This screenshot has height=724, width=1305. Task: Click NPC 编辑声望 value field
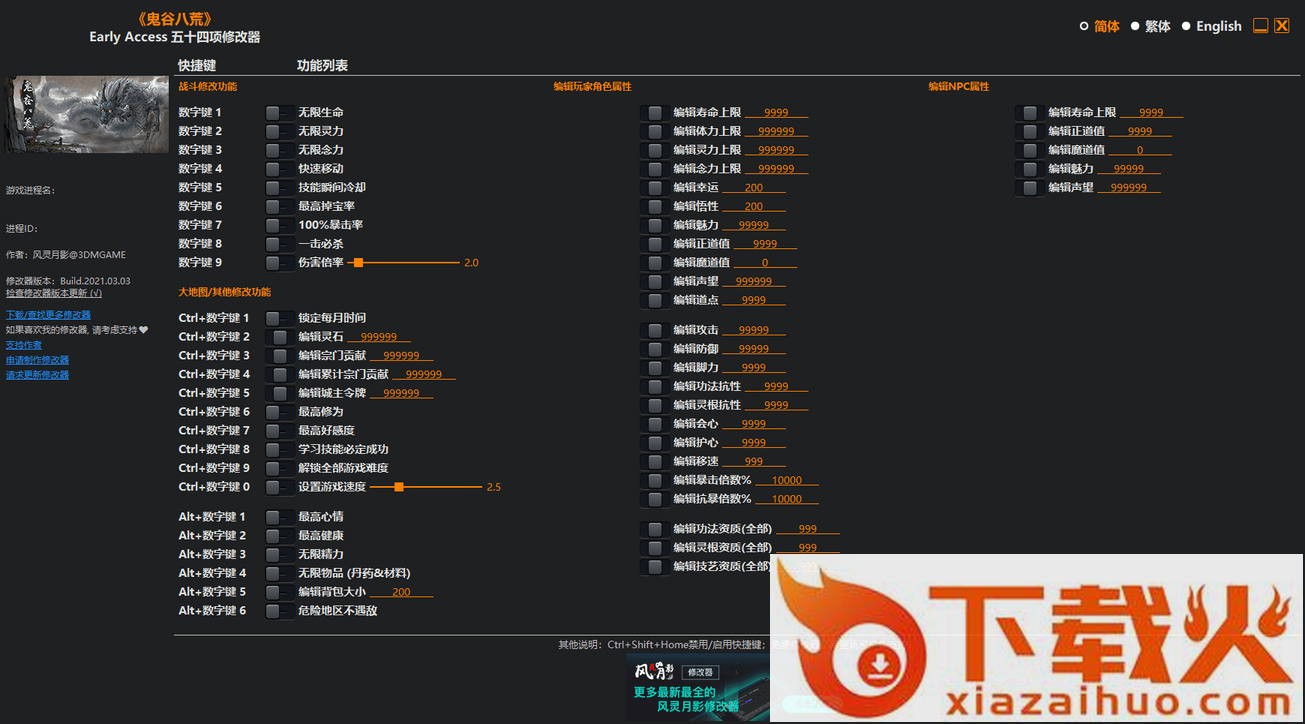[1129, 188]
